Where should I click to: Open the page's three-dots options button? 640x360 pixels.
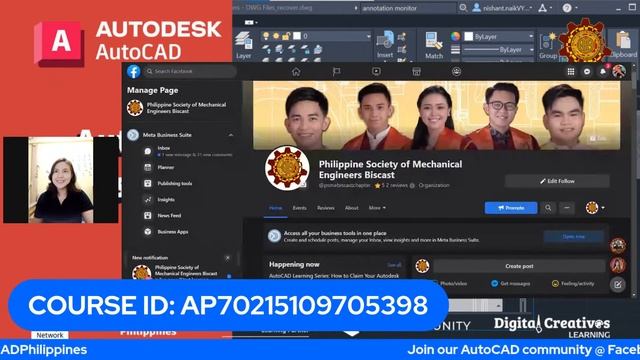(x=567, y=208)
